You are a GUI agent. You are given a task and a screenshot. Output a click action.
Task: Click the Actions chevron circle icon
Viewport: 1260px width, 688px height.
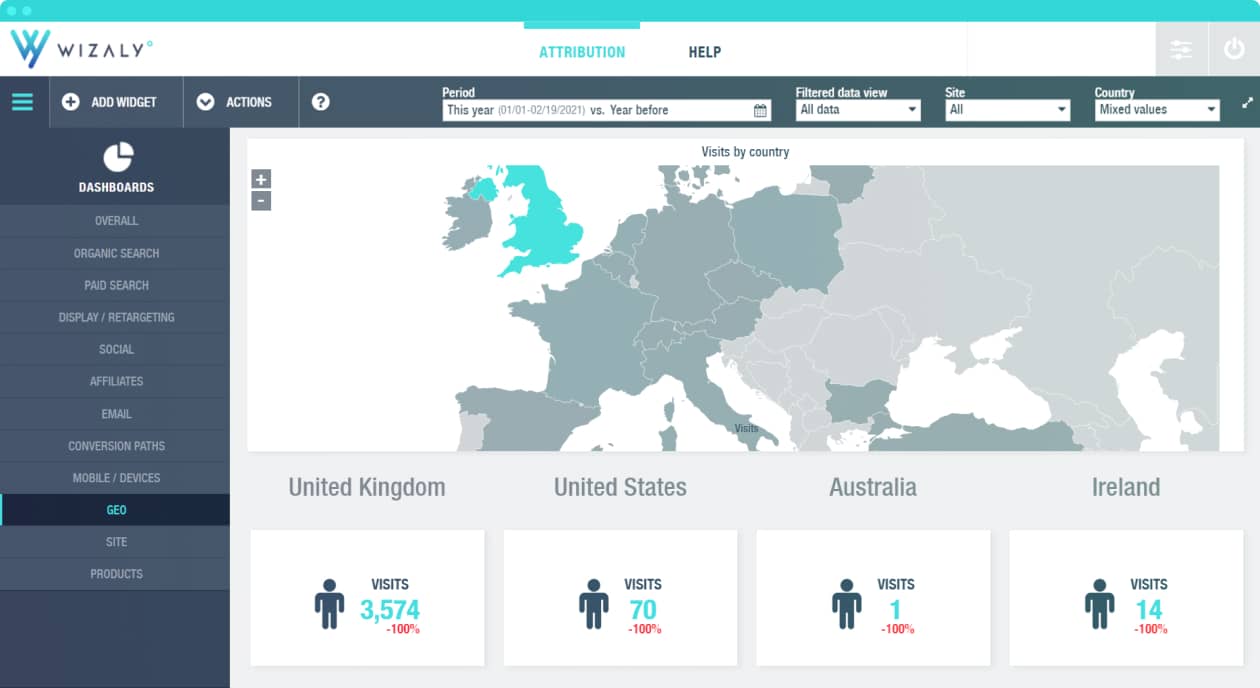[206, 102]
